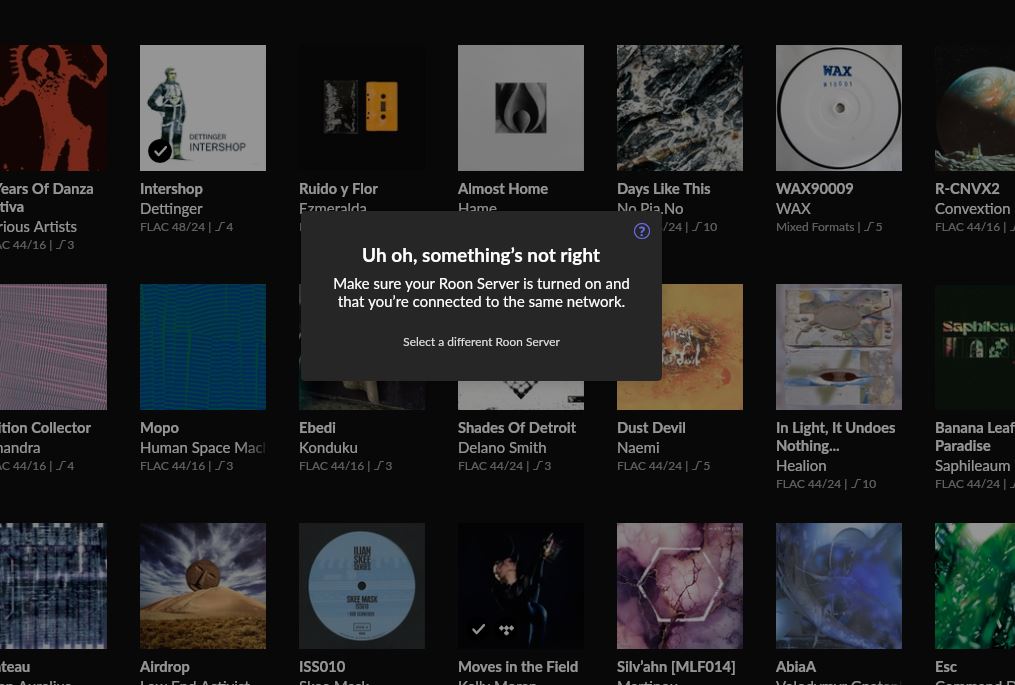Click the checkmark on Moves in the Field cover
This screenshot has height=685, width=1015.
click(478, 629)
